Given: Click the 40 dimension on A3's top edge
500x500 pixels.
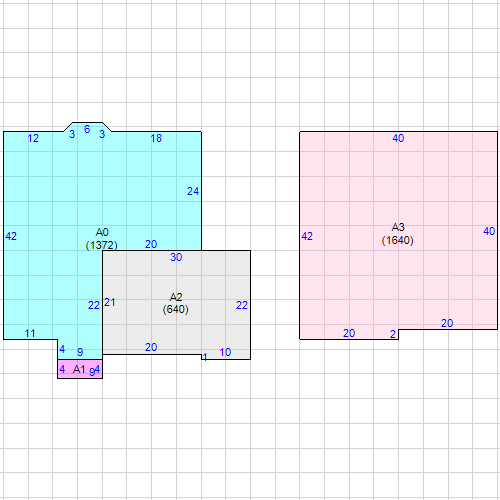Looking at the screenshot, I should (398, 138).
